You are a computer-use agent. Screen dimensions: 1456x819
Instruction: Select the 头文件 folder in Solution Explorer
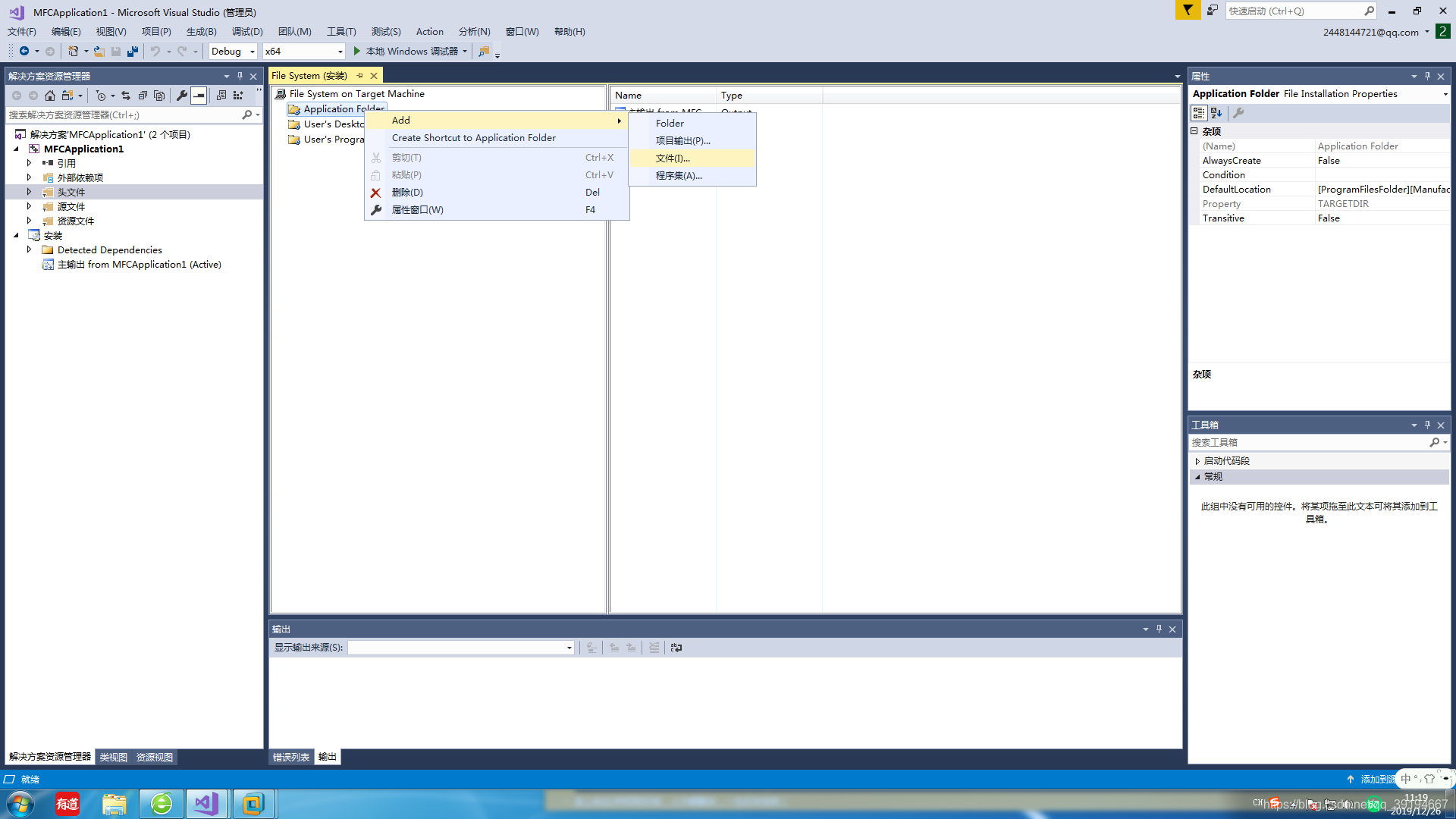pyautogui.click(x=71, y=192)
